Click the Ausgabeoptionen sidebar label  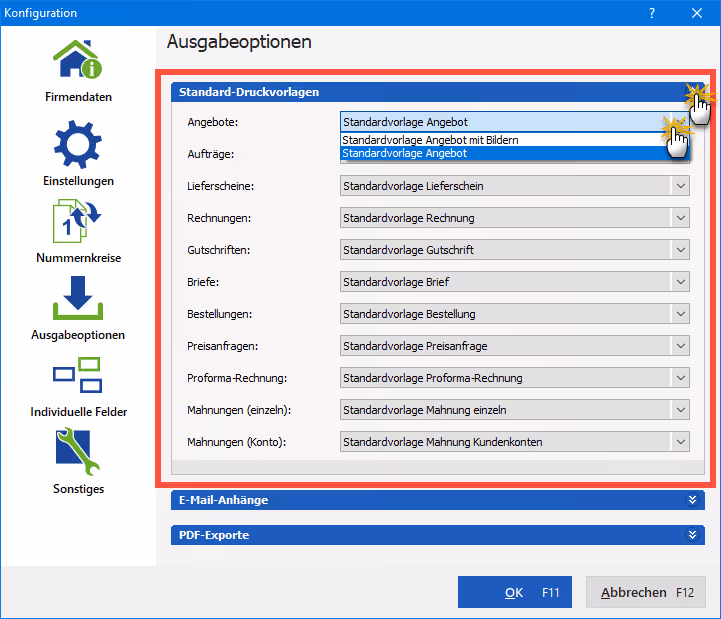(78, 335)
